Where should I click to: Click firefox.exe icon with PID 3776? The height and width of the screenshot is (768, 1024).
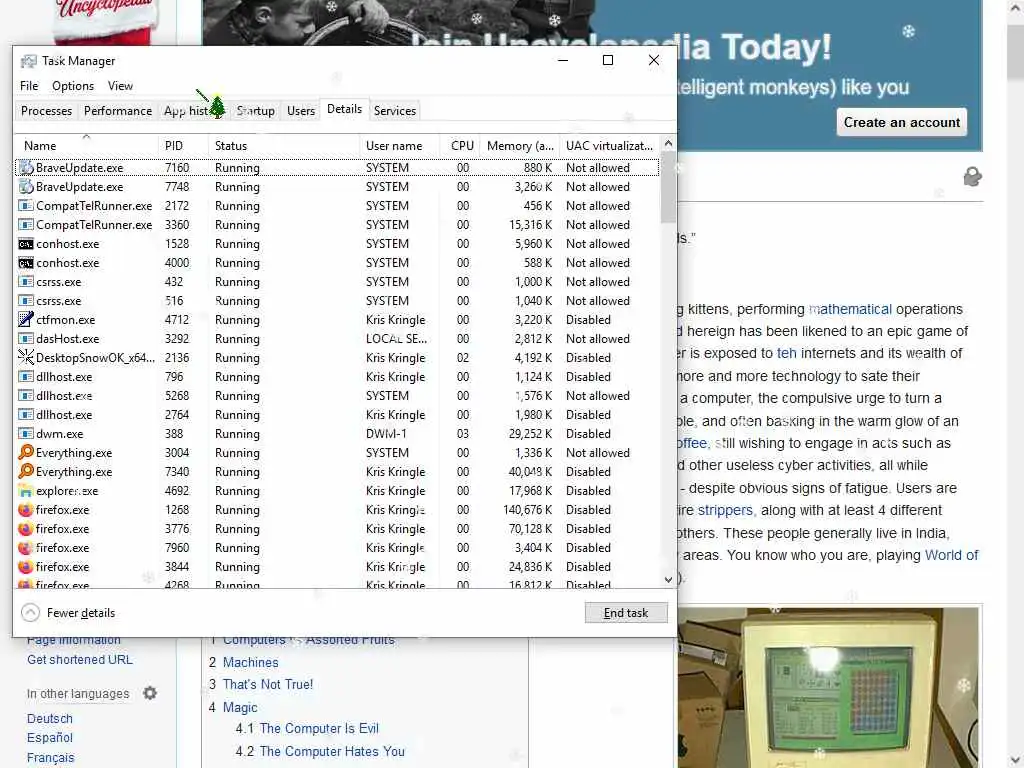[26, 528]
